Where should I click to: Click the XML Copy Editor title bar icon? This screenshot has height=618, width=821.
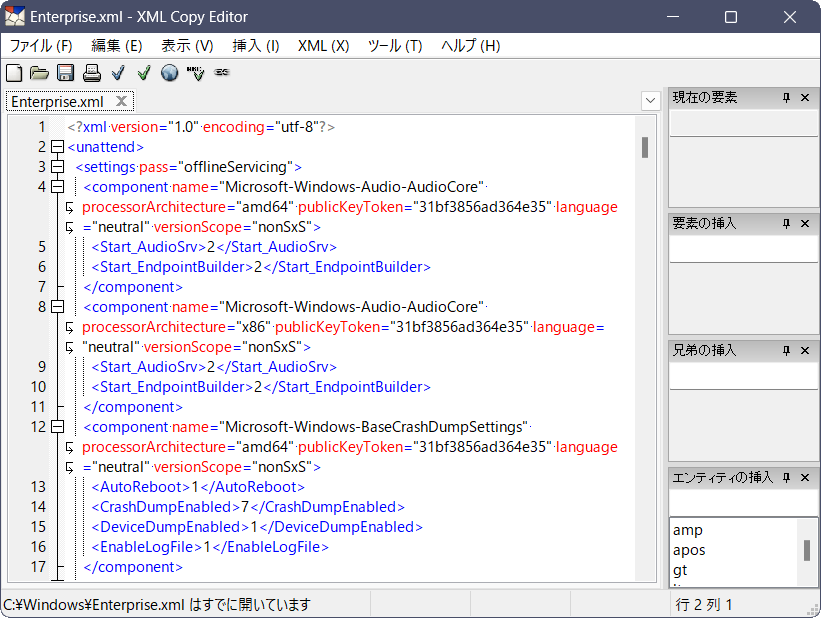15,17
